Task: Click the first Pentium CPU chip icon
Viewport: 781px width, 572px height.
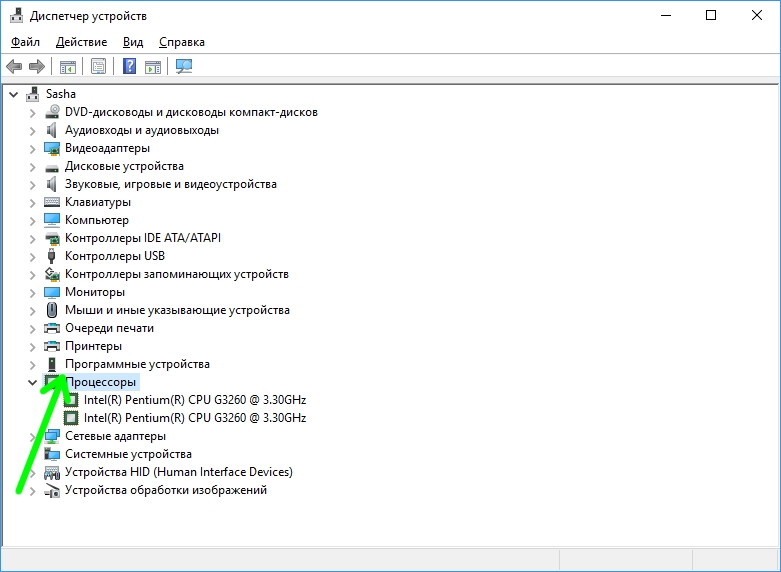Action: point(71,400)
